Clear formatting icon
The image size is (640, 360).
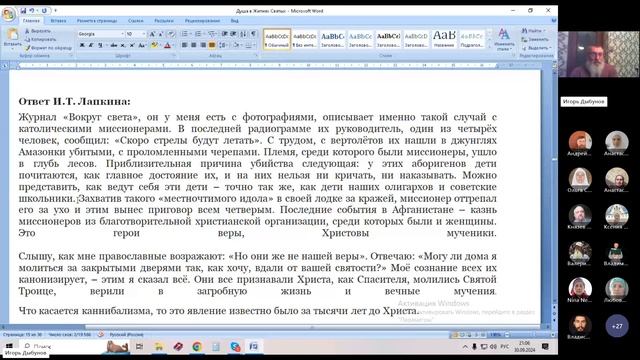171,34
